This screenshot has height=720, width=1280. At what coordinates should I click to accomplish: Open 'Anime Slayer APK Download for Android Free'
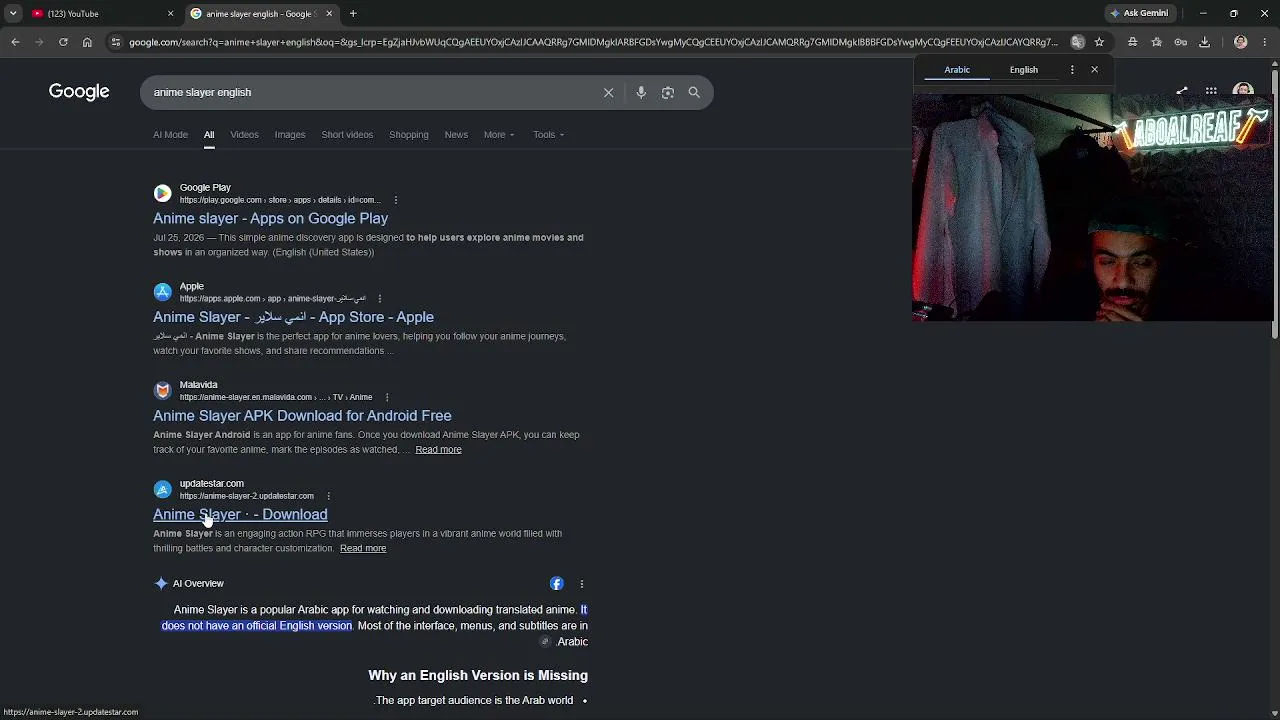302,416
